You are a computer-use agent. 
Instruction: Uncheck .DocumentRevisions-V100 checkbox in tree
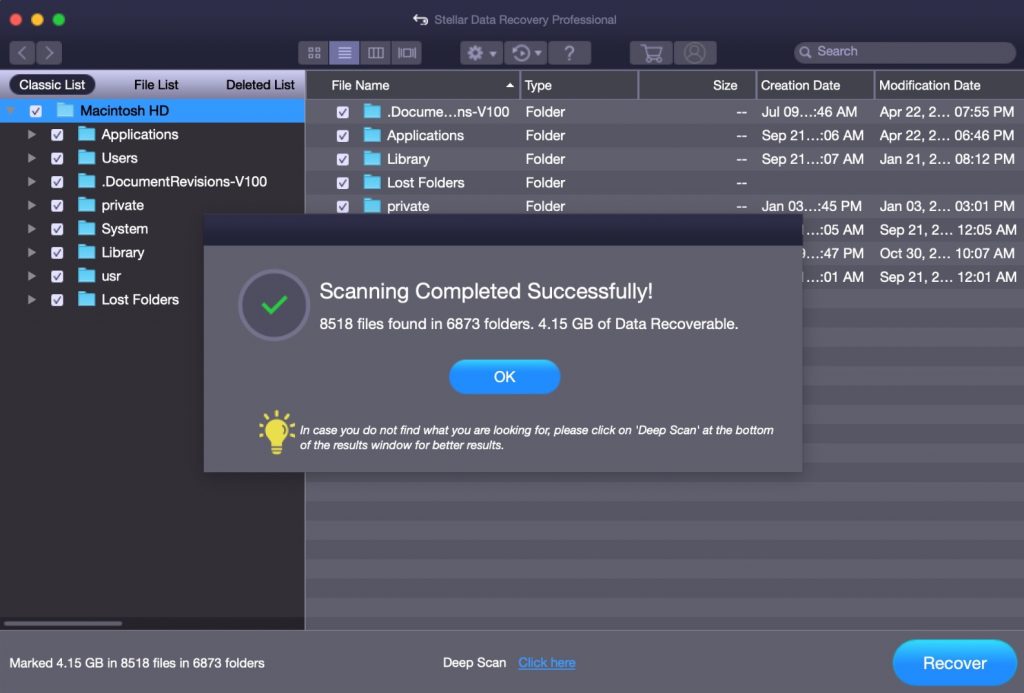57,182
